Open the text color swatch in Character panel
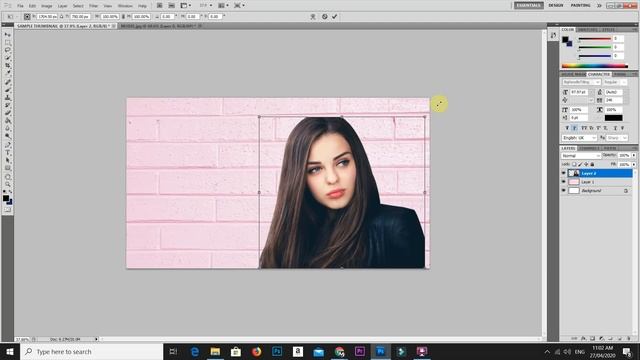Viewport: 640px width, 360px height. point(613,118)
